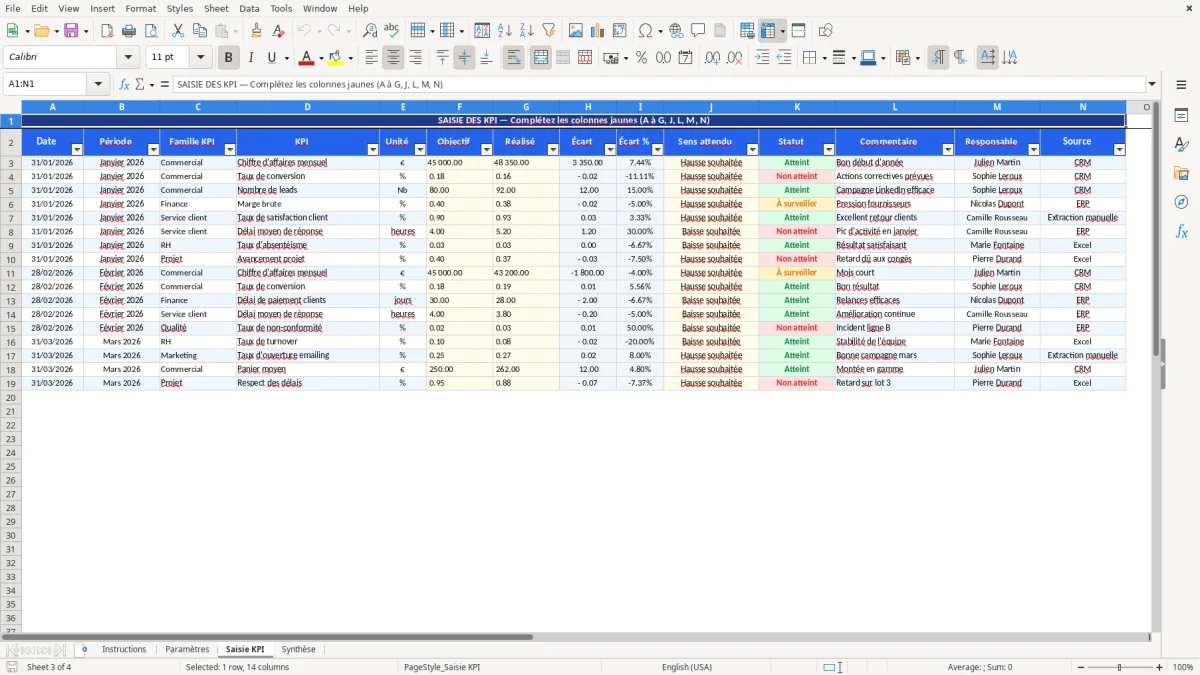The image size is (1200, 675).
Task: Apply yellow background highlighting color
Action: (335, 58)
